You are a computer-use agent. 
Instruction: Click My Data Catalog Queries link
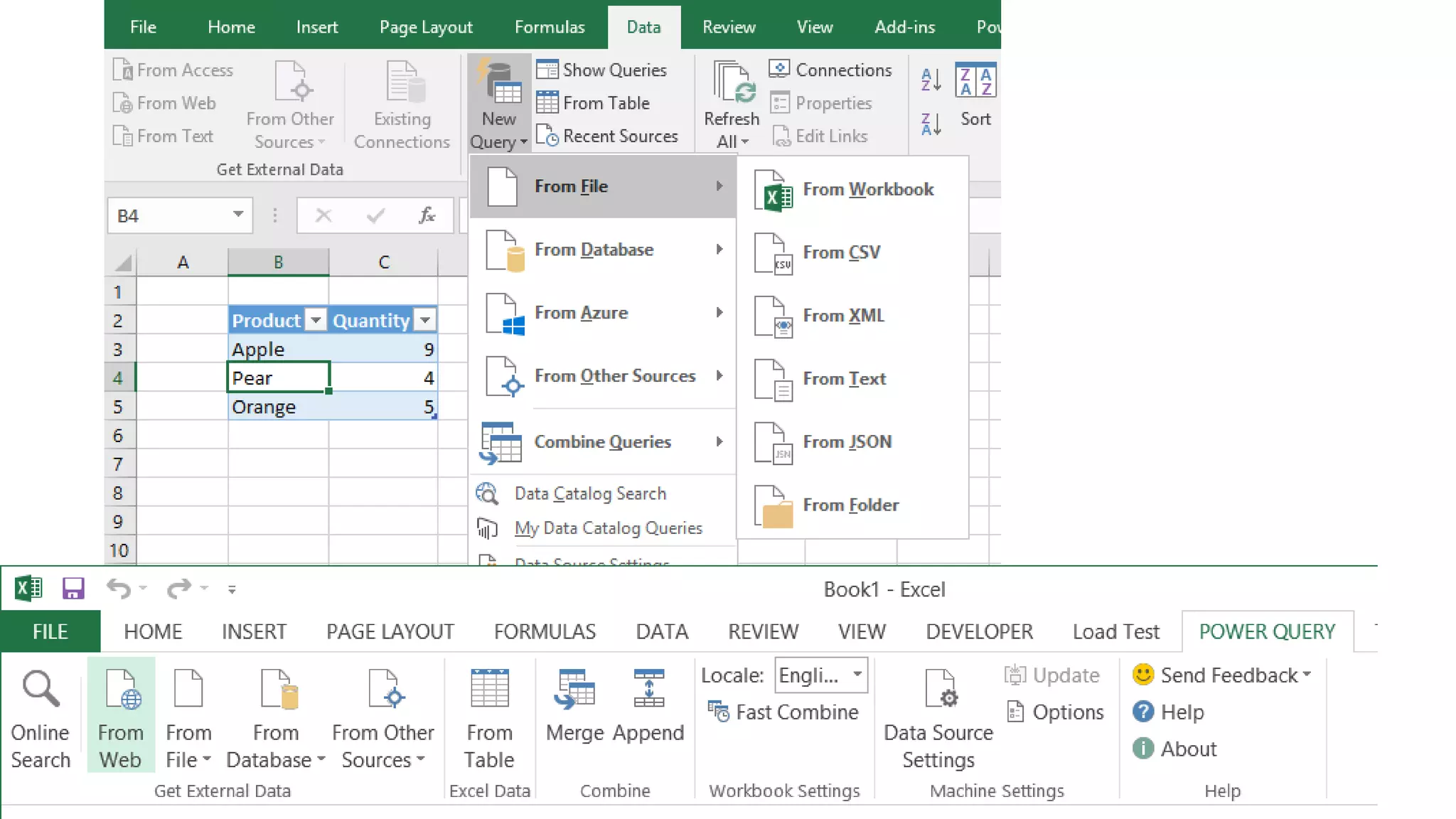608,528
